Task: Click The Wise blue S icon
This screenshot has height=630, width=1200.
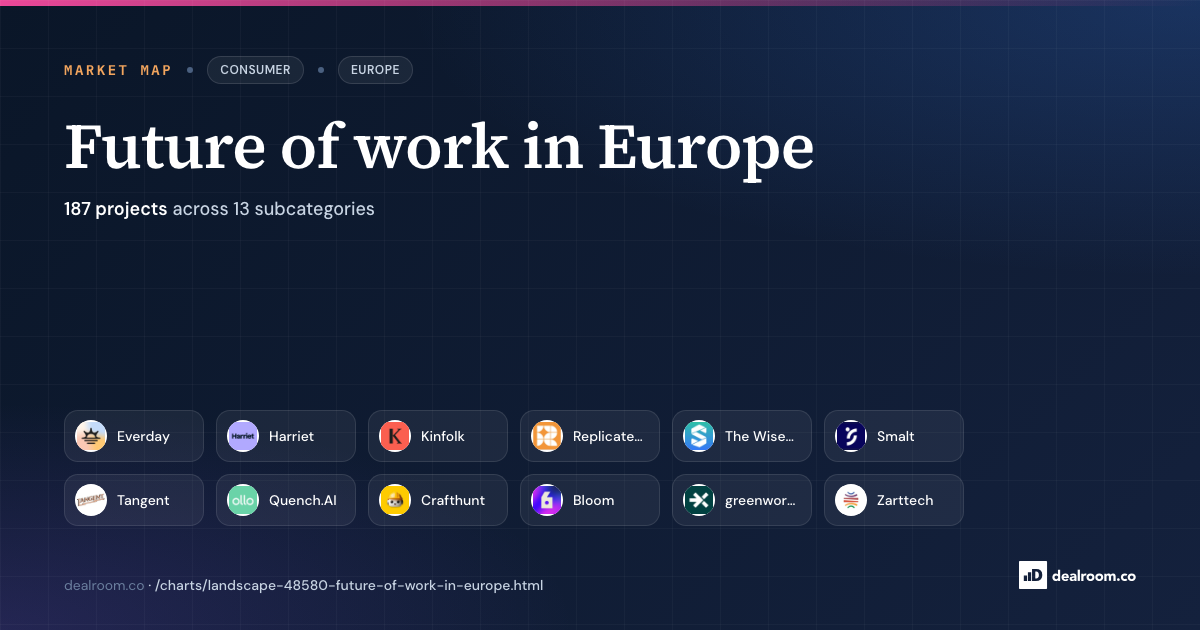Action: (699, 436)
